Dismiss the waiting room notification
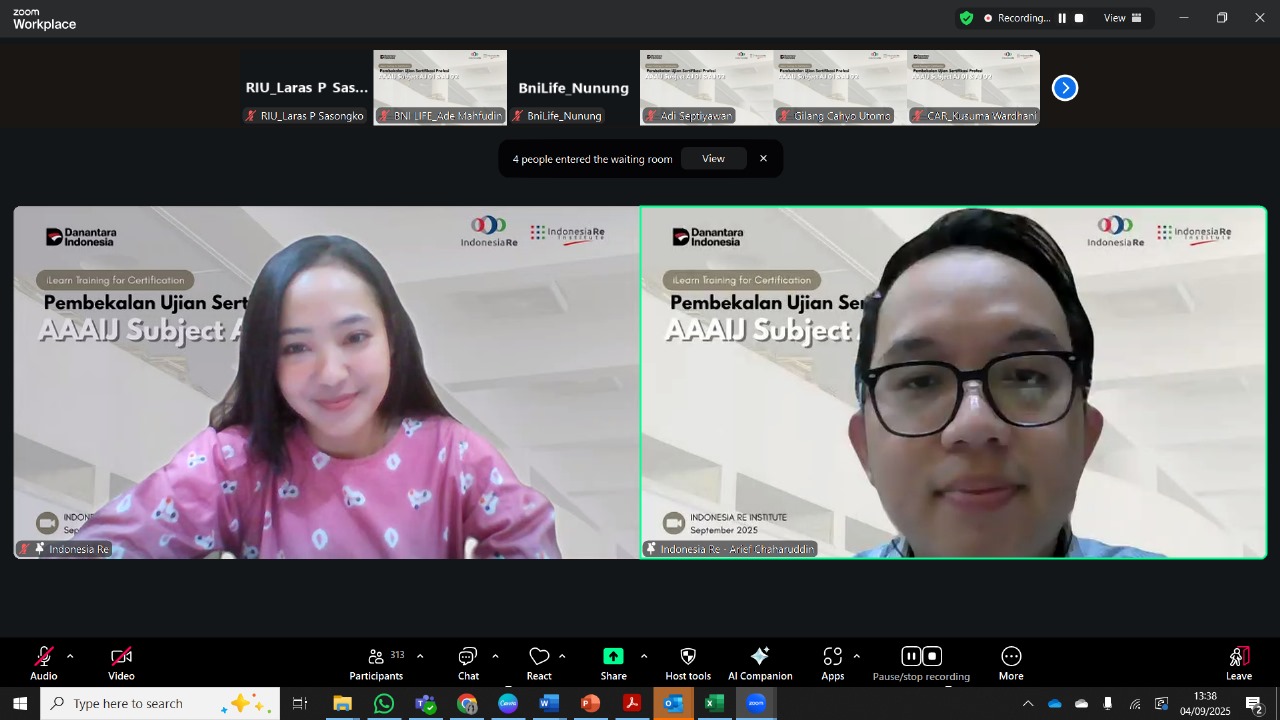This screenshot has width=1280, height=720. tap(763, 159)
